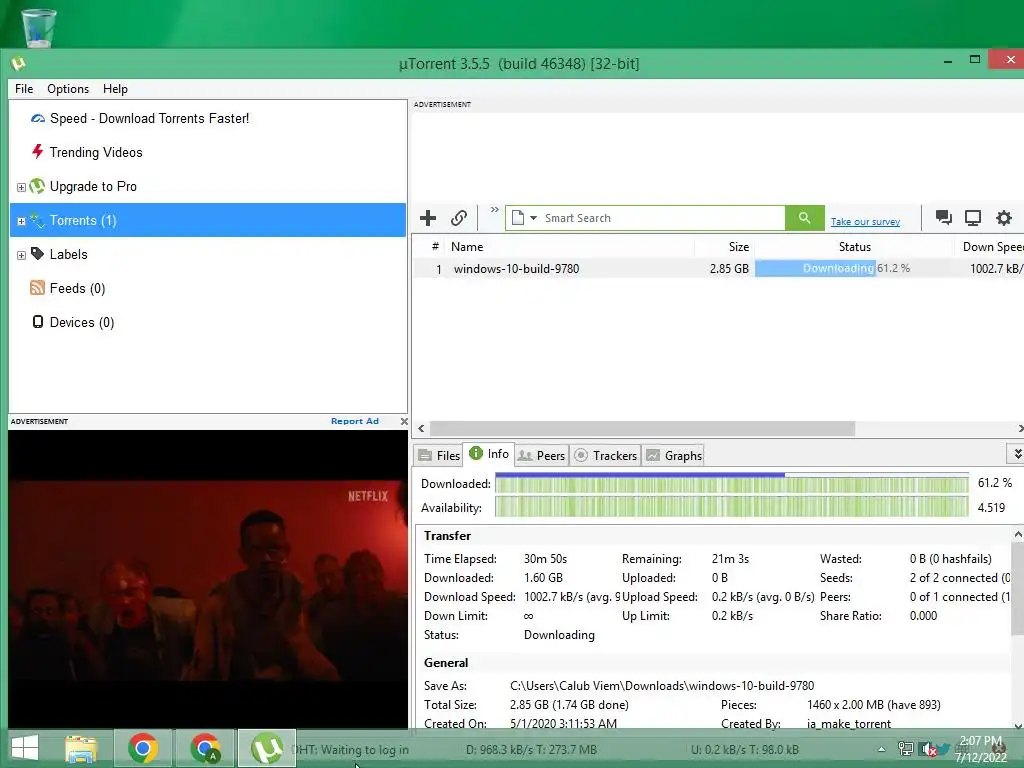Click the Report Ad link
1024x768 pixels.
click(x=355, y=421)
